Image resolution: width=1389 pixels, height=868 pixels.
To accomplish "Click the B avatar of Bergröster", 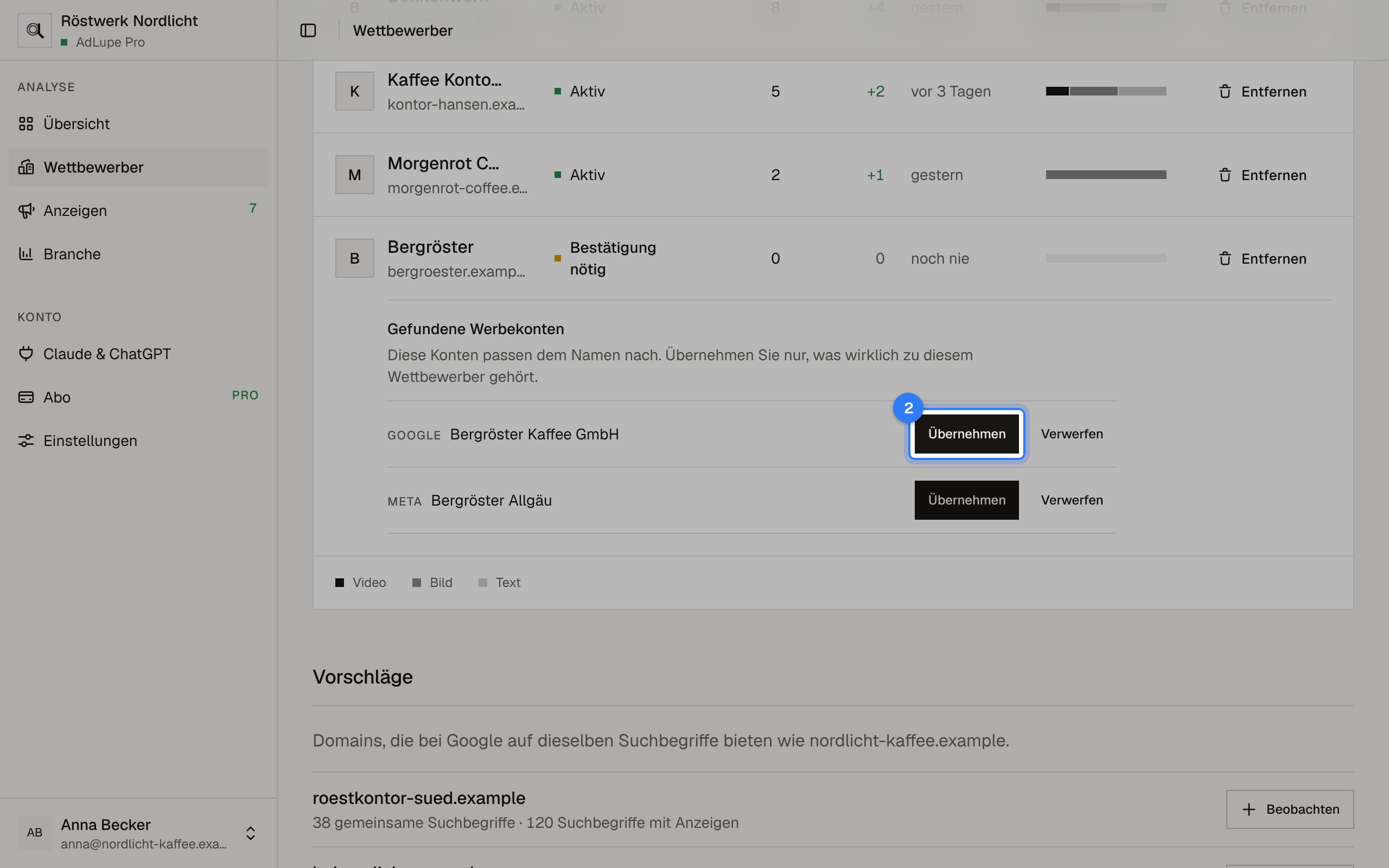I will pyautogui.click(x=355, y=258).
